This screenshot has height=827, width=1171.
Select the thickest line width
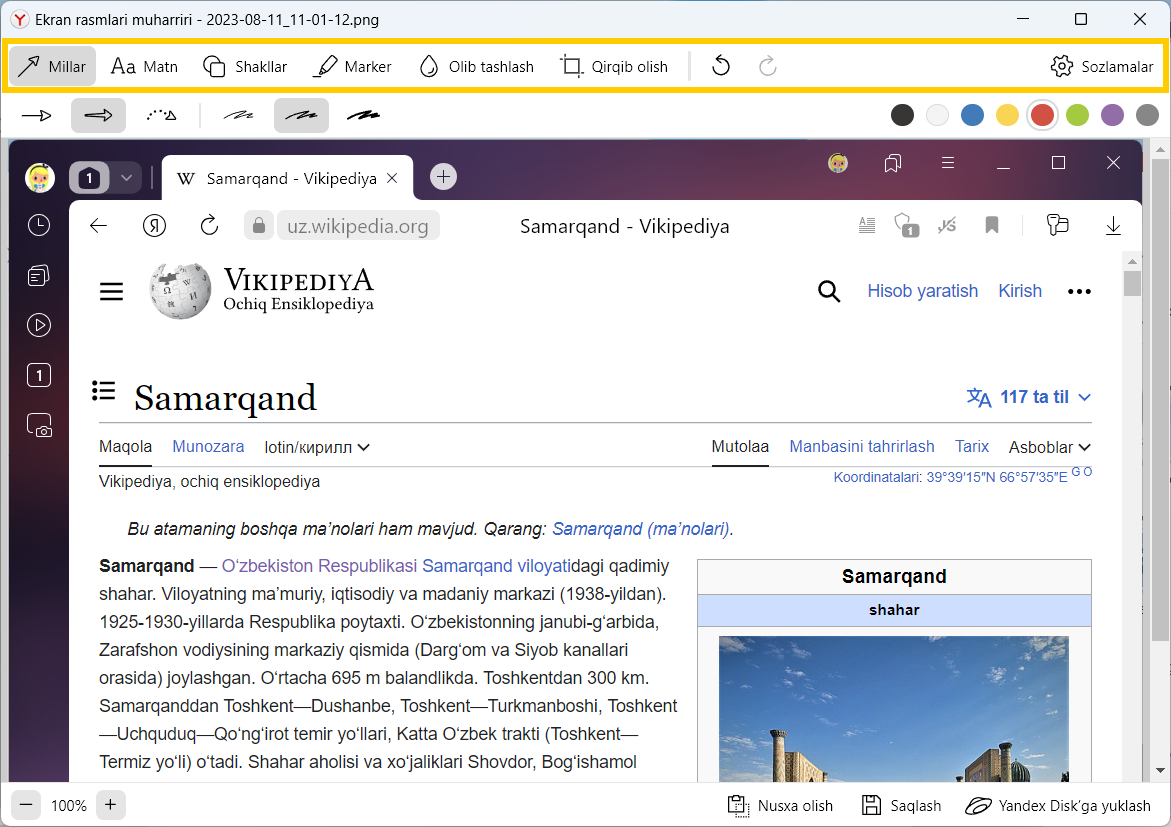tap(363, 116)
